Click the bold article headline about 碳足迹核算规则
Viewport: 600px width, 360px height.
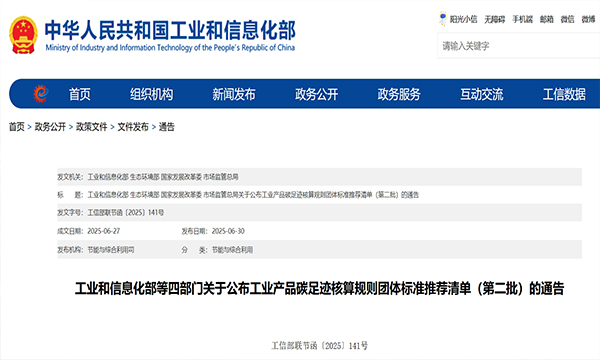320,288
